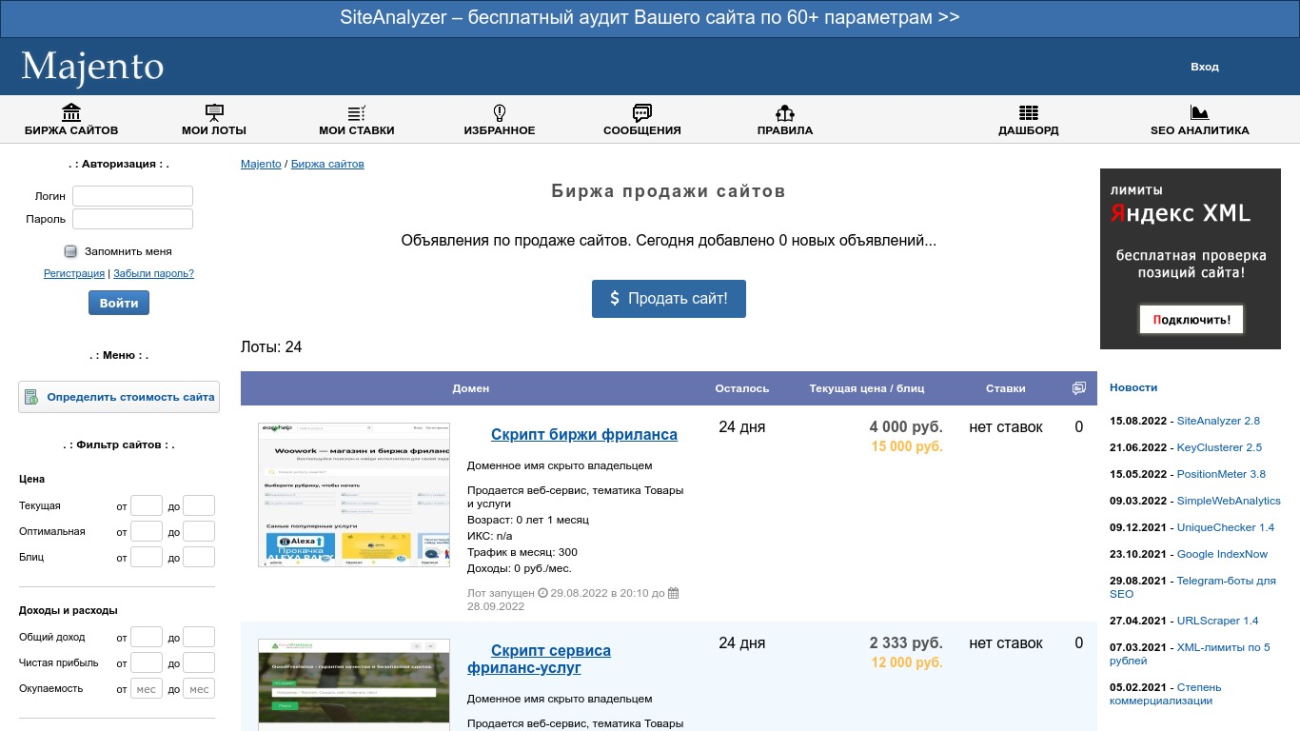Open Мои лоты presentation icon
This screenshot has width=1300, height=731.
coord(214,113)
